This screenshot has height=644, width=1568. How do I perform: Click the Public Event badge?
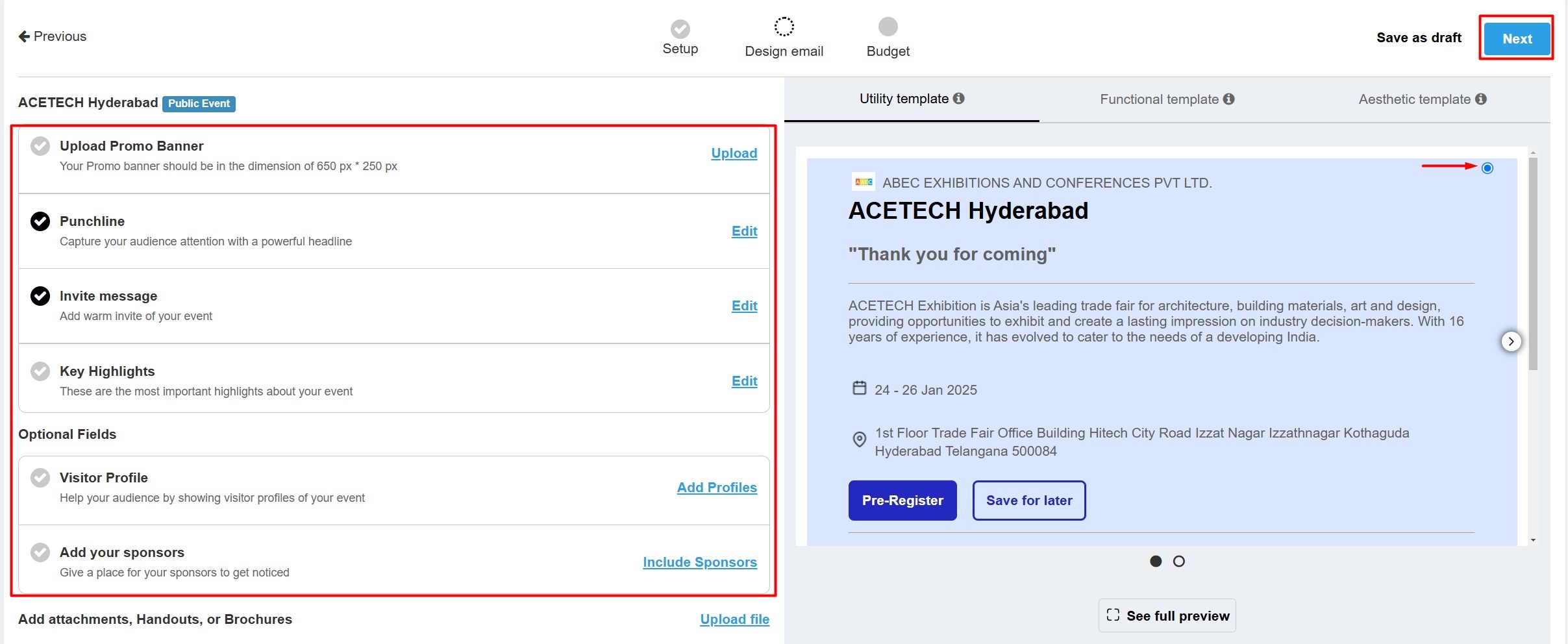pos(199,103)
